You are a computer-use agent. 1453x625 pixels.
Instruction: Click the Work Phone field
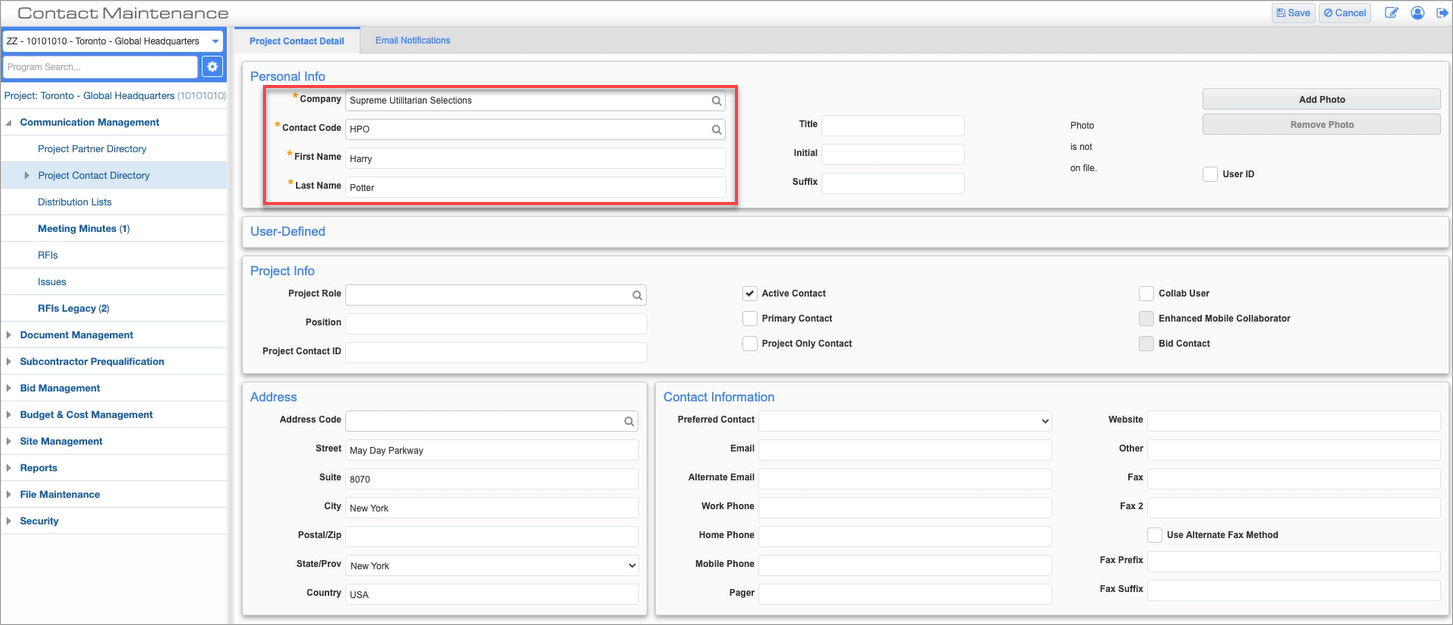905,508
